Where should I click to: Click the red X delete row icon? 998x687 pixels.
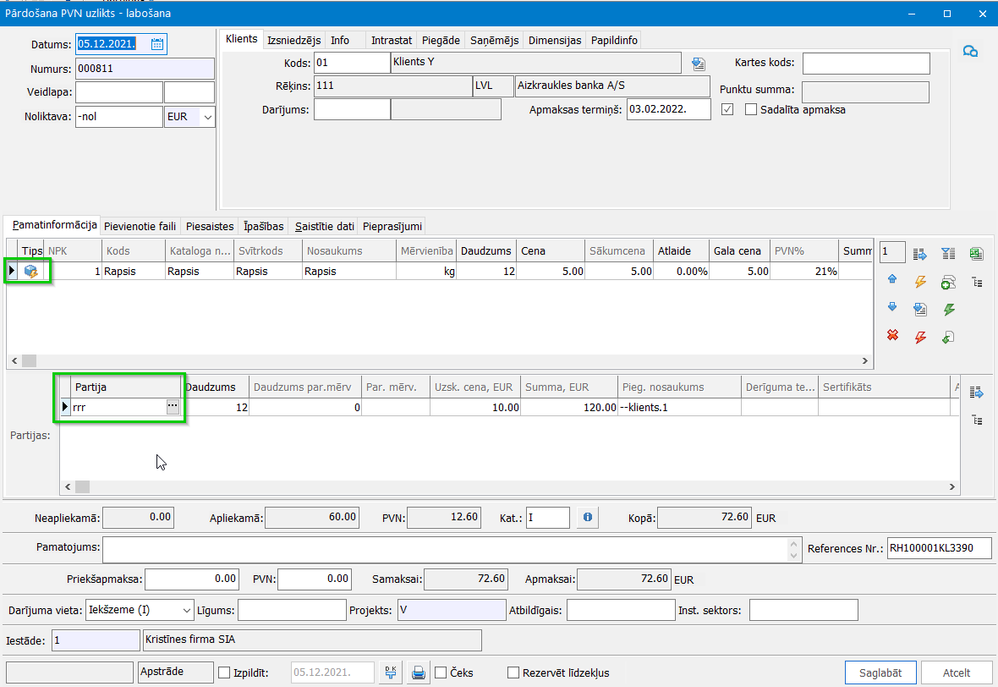(892, 337)
